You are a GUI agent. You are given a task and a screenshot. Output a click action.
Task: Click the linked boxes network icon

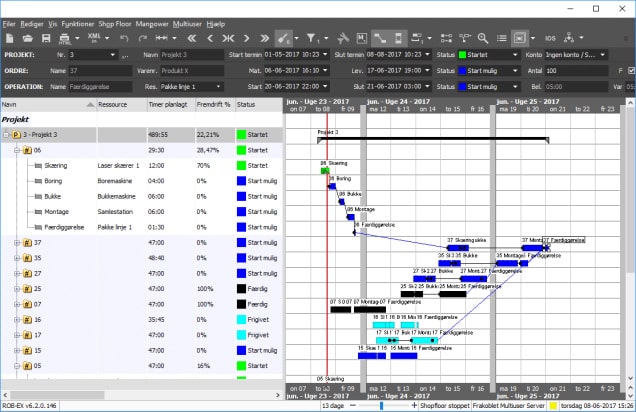[x=446, y=38]
